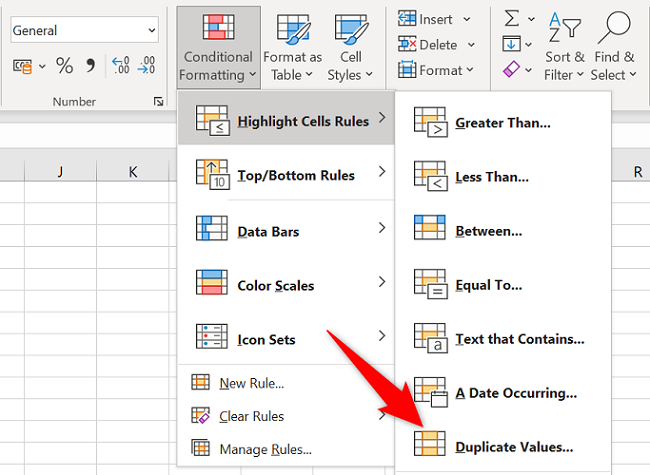Choose the Between rule
The width and height of the screenshot is (650, 475).
pos(503,231)
